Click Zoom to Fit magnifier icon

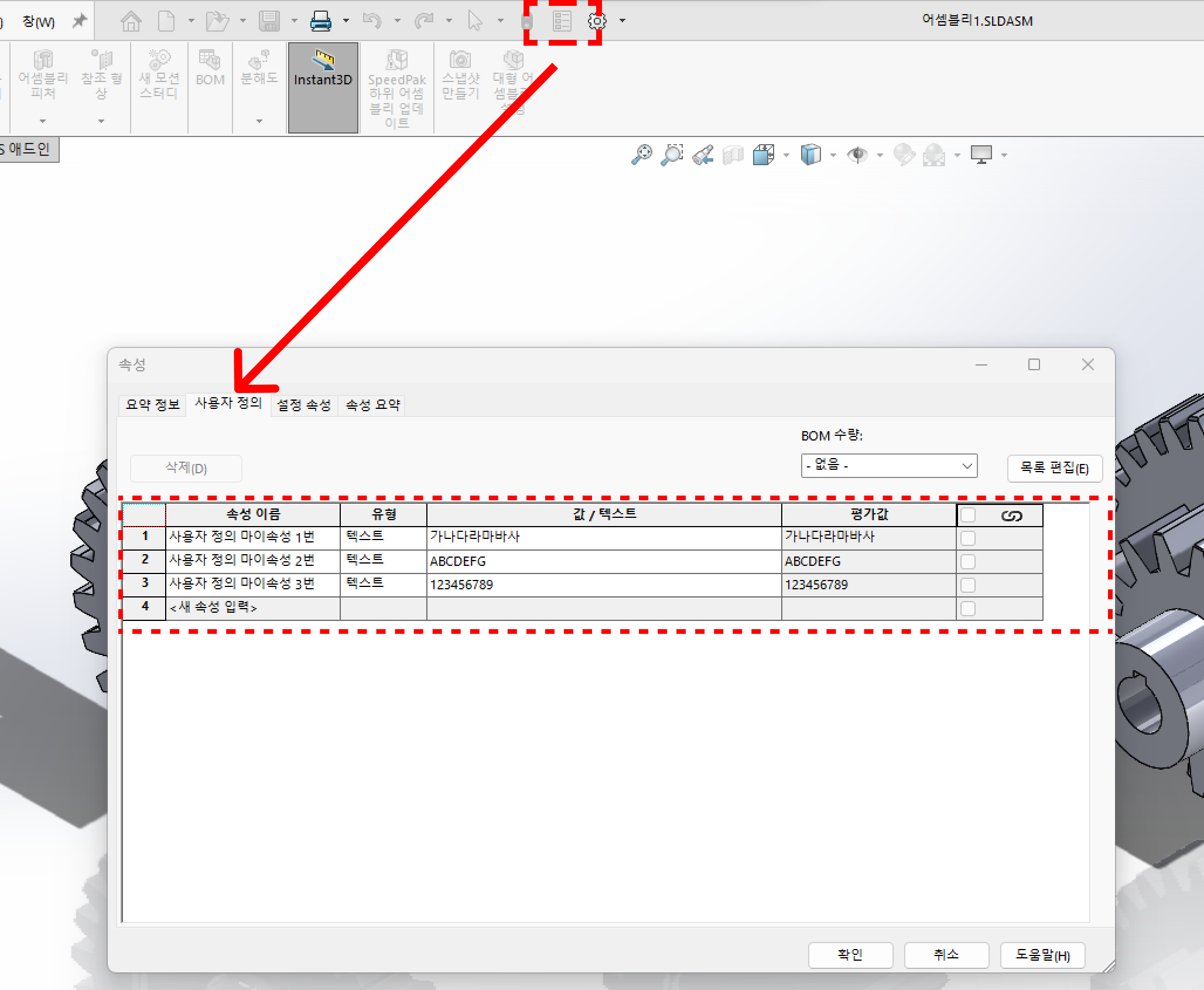(x=642, y=155)
